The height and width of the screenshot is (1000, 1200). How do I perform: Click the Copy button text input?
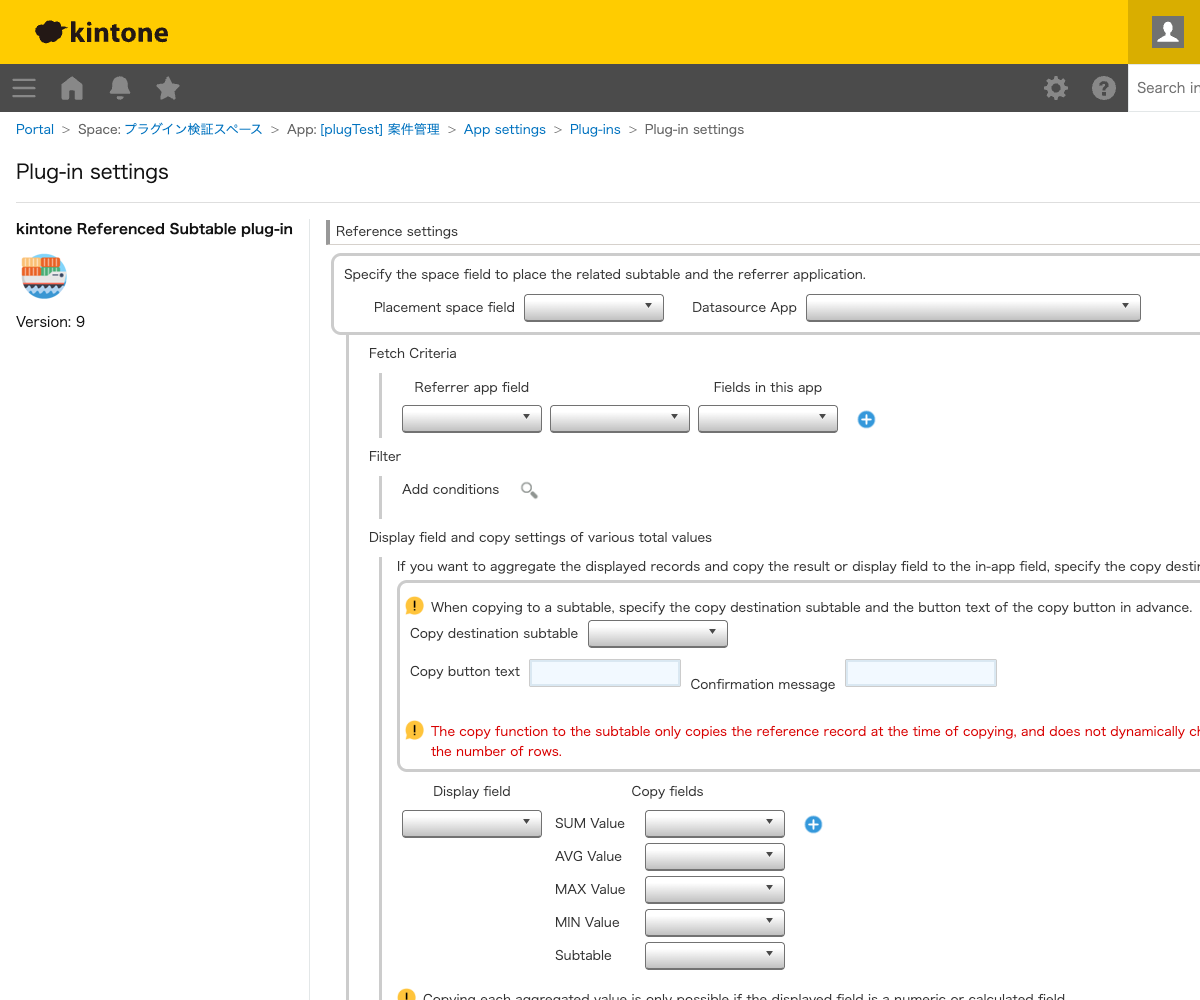(x=605, y=672)
